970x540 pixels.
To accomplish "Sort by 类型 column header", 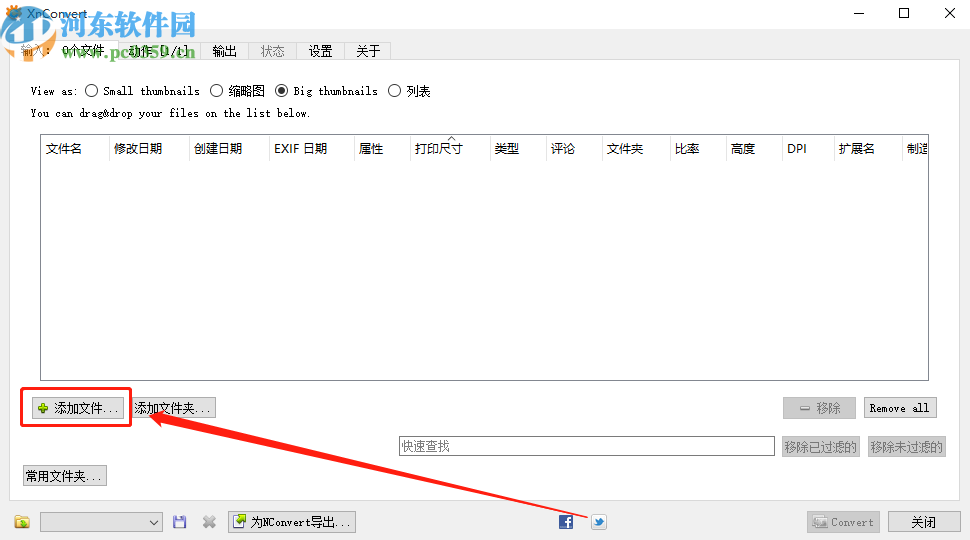I will point(518,148).
